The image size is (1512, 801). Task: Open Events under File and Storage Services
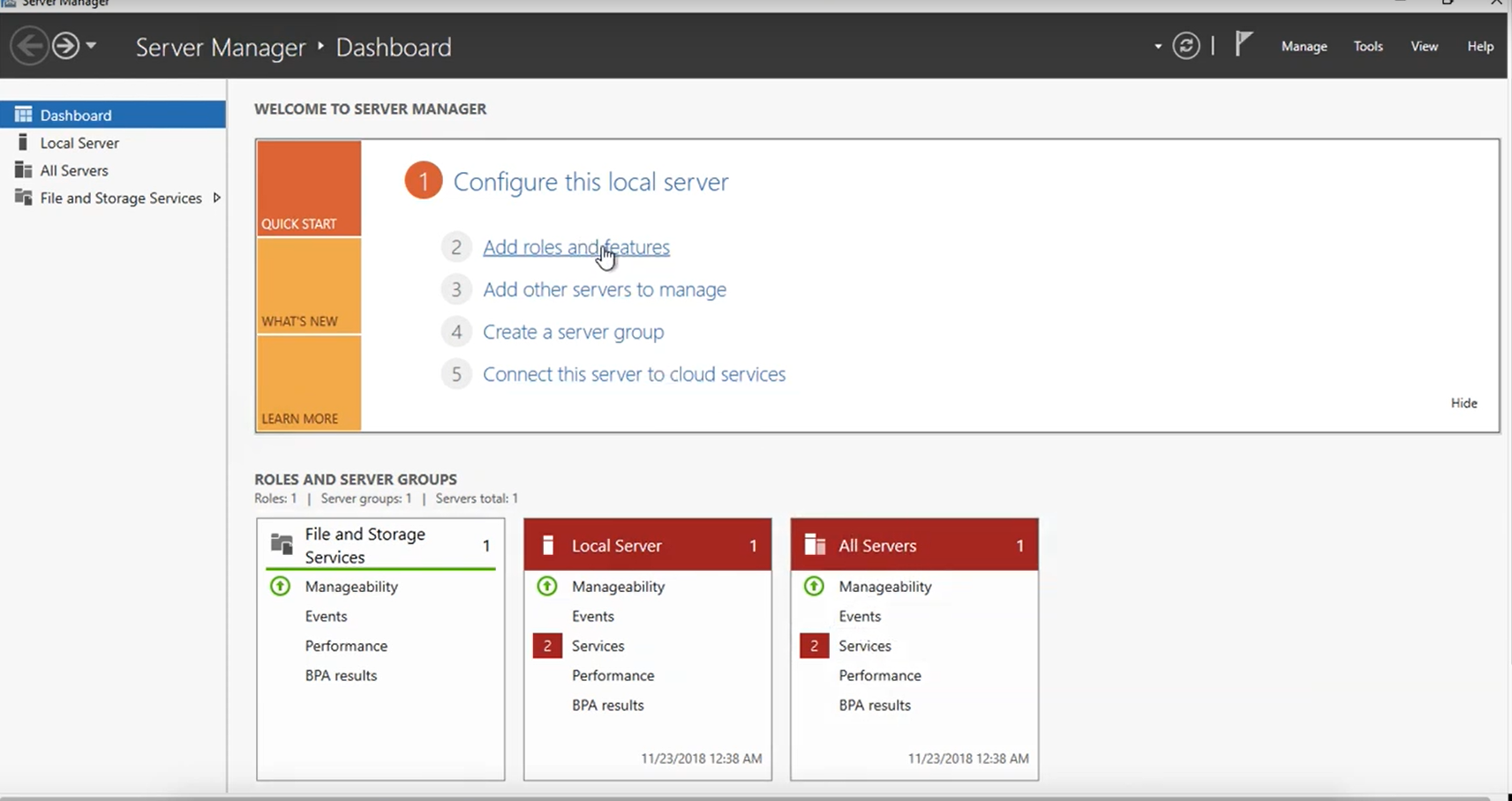[x=326, y=617]
